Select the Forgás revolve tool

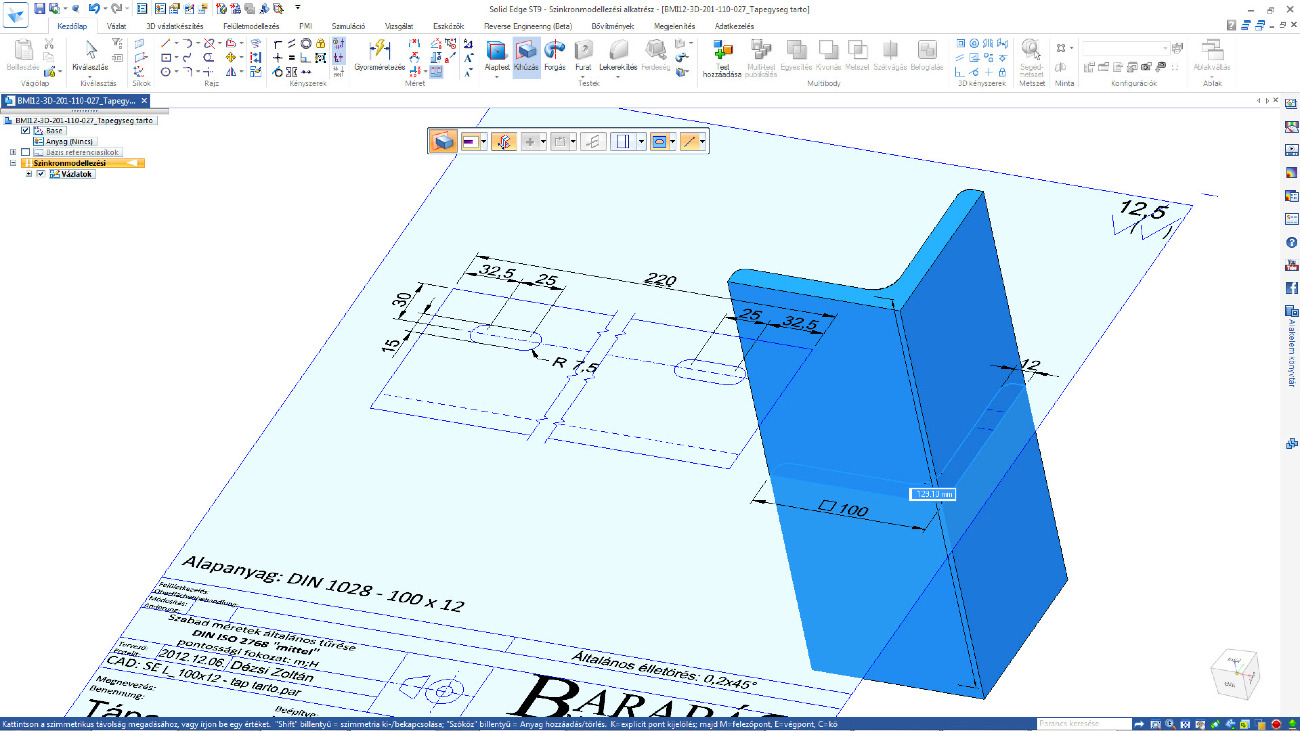554,55
